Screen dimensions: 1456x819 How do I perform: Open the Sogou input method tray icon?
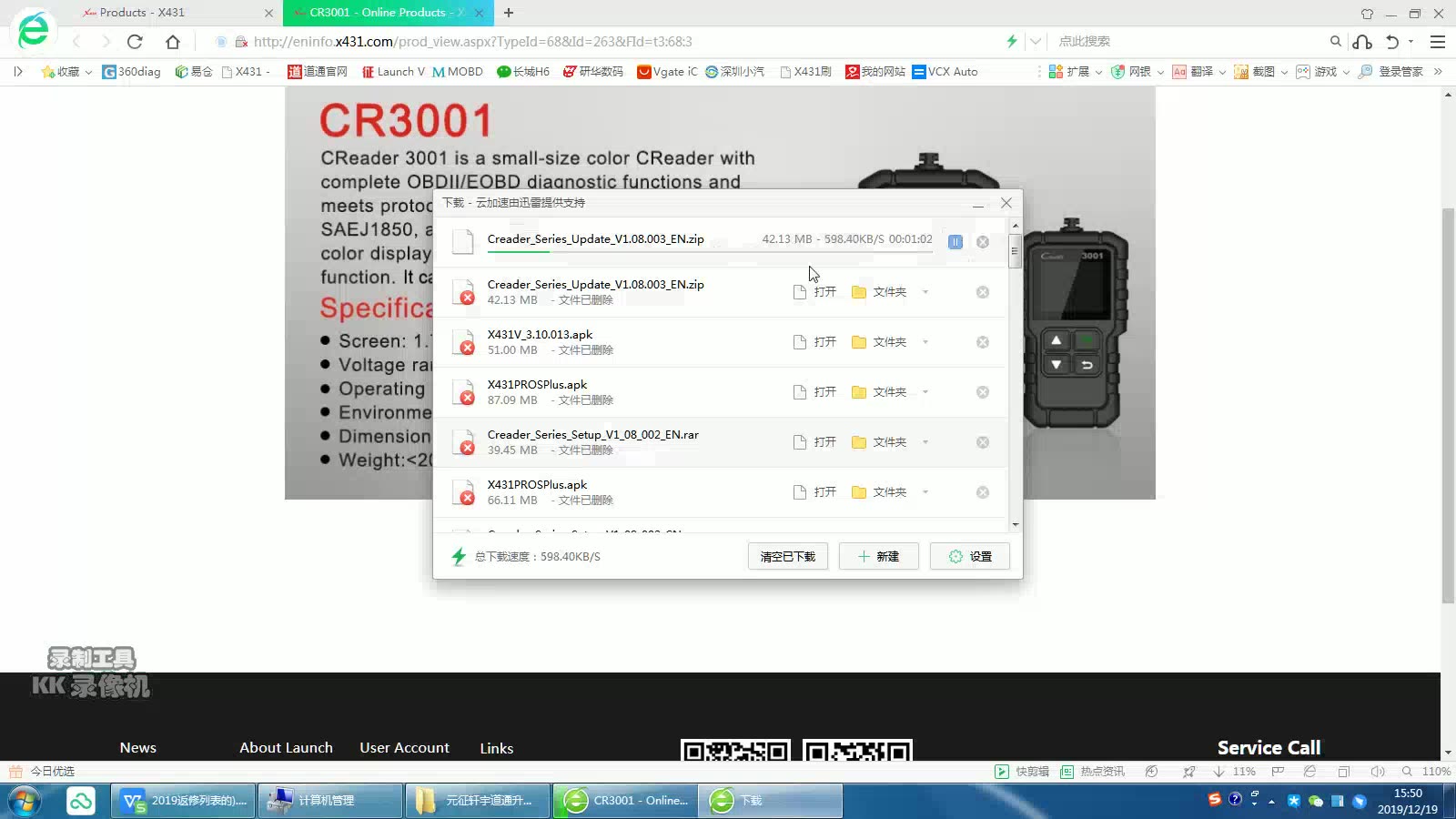click(x=1214, y=800)
